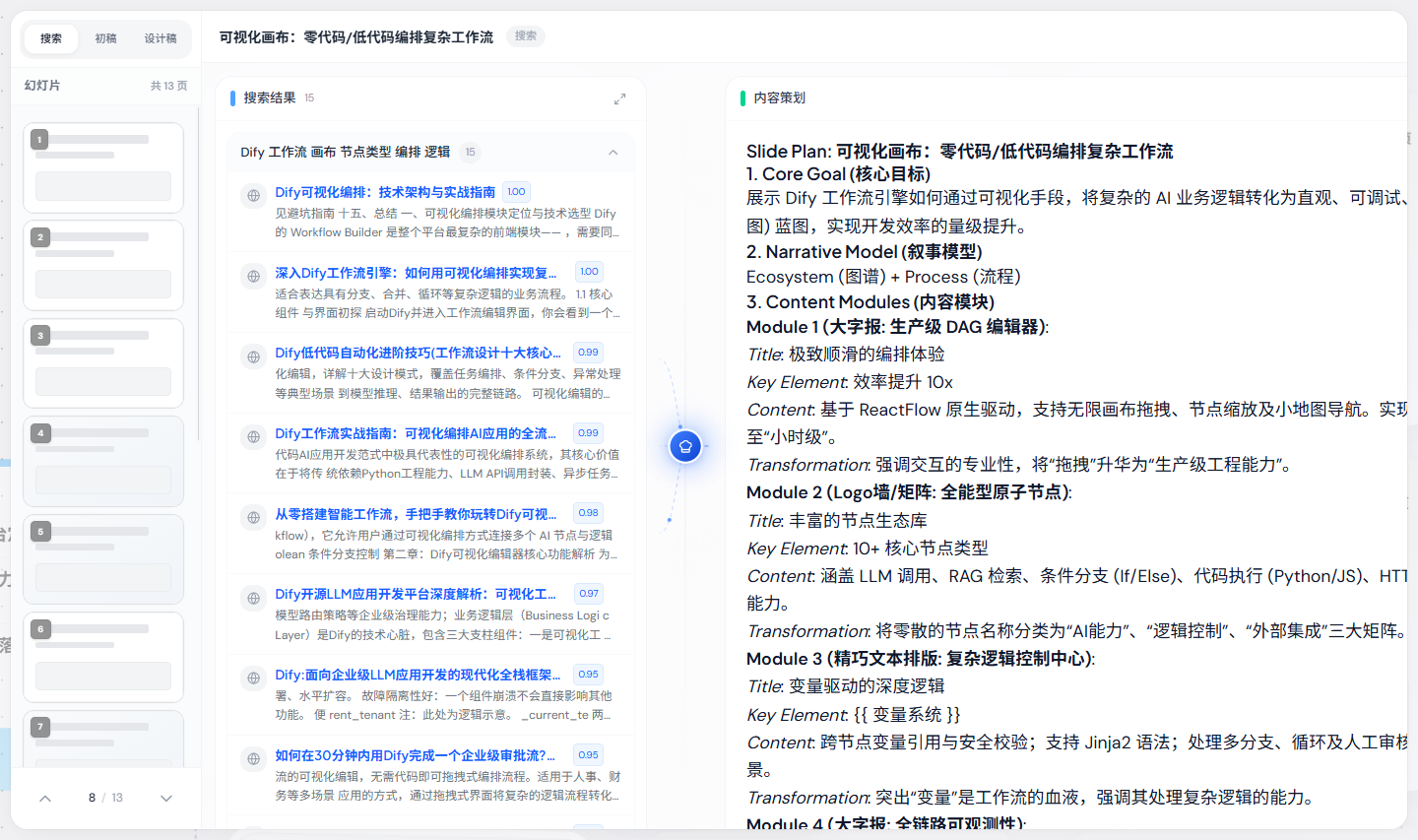Click the blue circular node icon on the connector
Viewport: 1418px width, 840px height.
click(x=685, y=446)
